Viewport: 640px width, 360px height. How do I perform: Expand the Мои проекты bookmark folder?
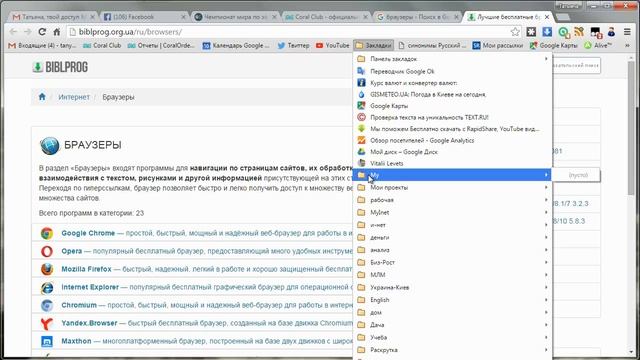[x=452, y=187]
